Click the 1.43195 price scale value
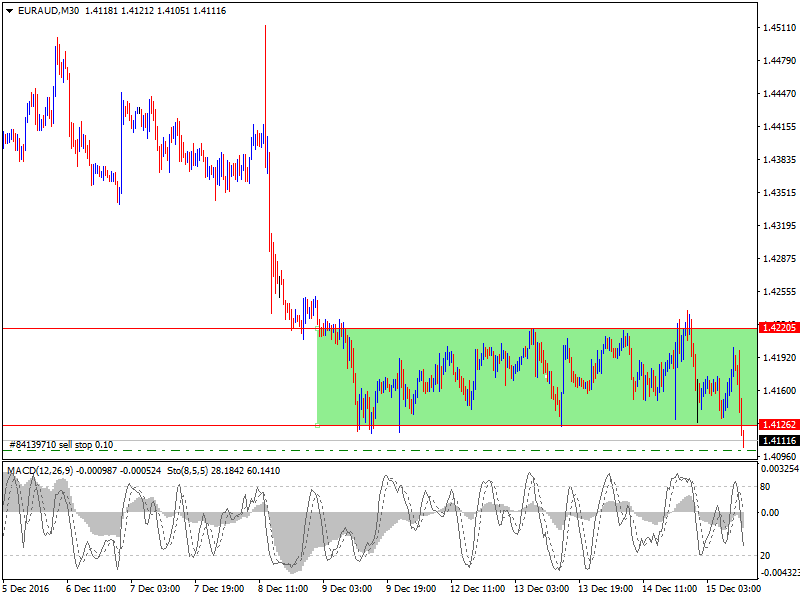Image resolution: width=800 pixels, height=600 pixels. pos(779,226)
